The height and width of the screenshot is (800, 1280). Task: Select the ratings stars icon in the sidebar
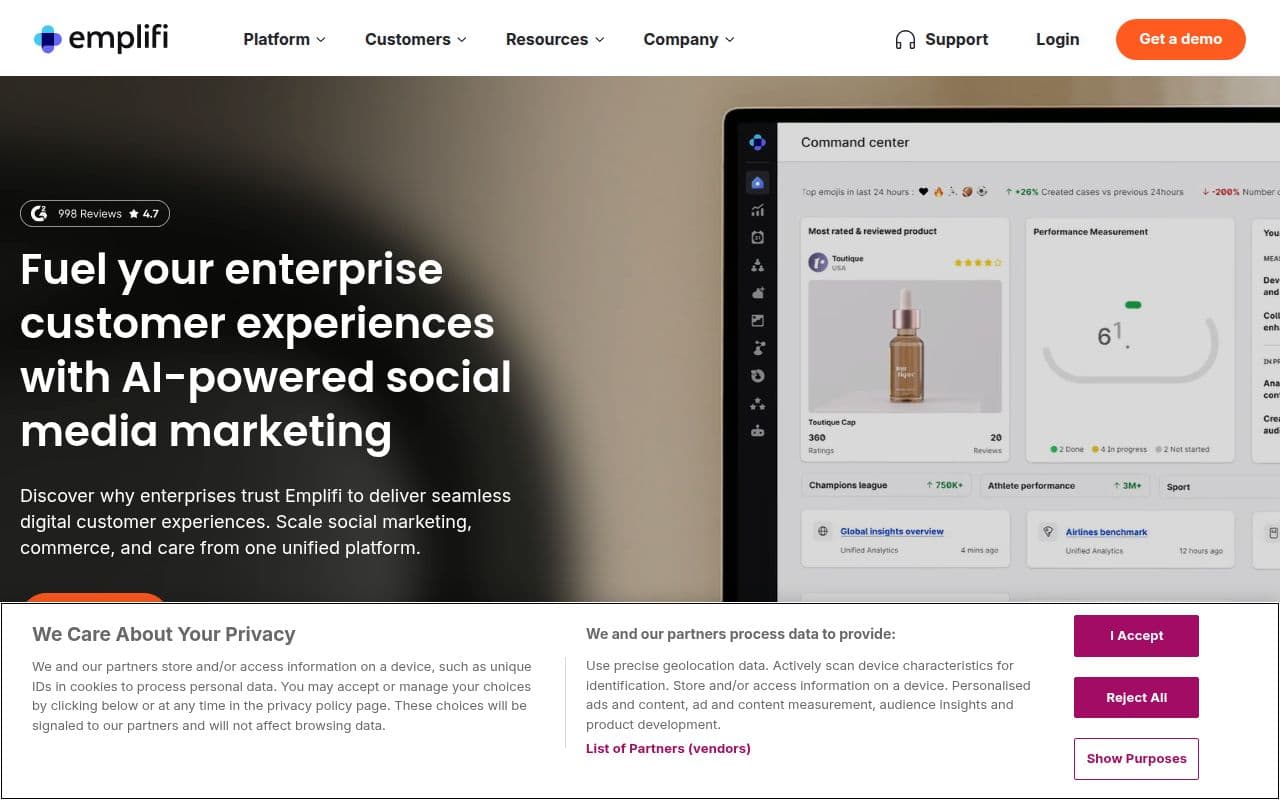click(x=757, y=403)
